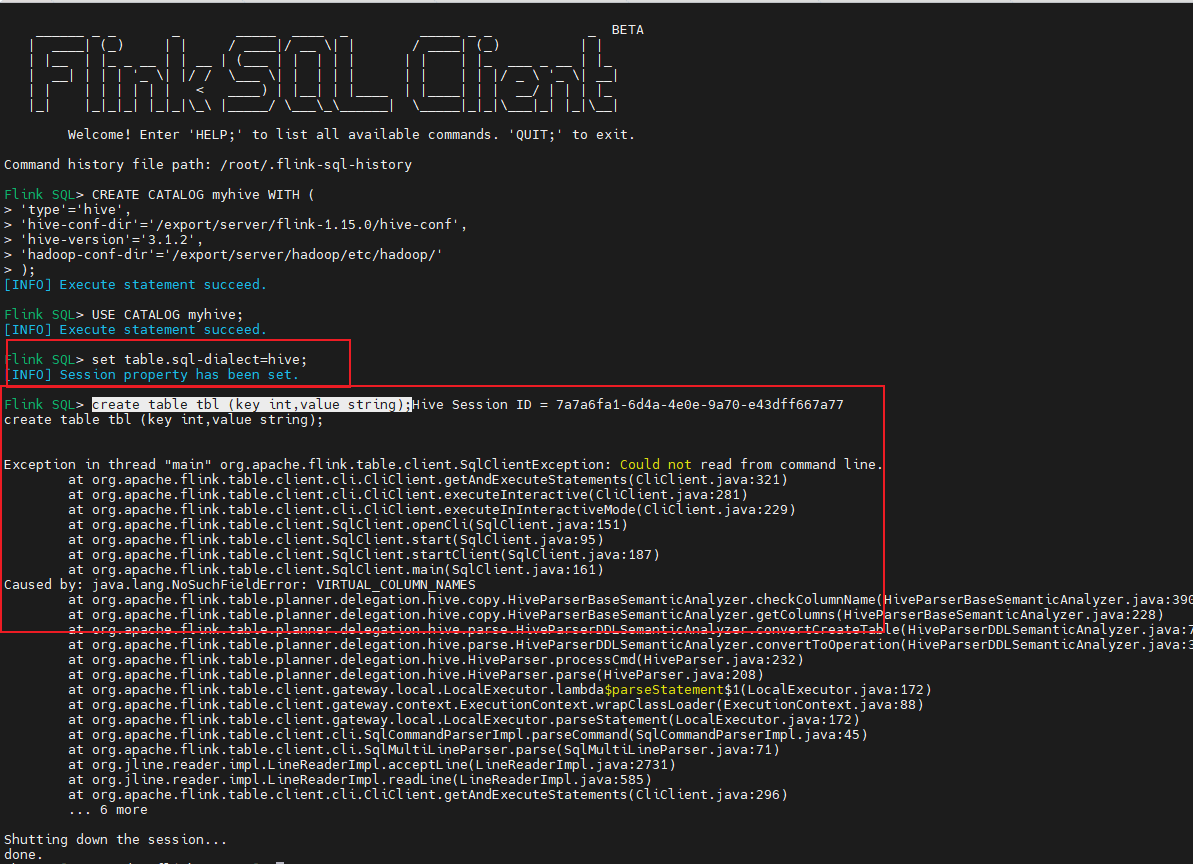Click the first 'Execute statement succeed.' info line
The width and height of the screenshot is (1193, 864).
click(x=135, y=284)
